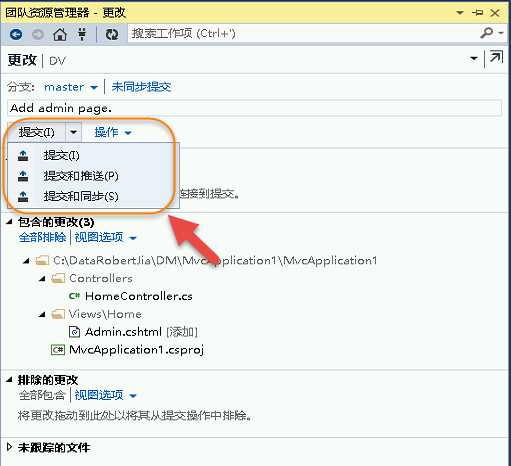Focus the 搜索工作项 search field
The height and width of the screenshot is (466, 511).
coord(303,33)
